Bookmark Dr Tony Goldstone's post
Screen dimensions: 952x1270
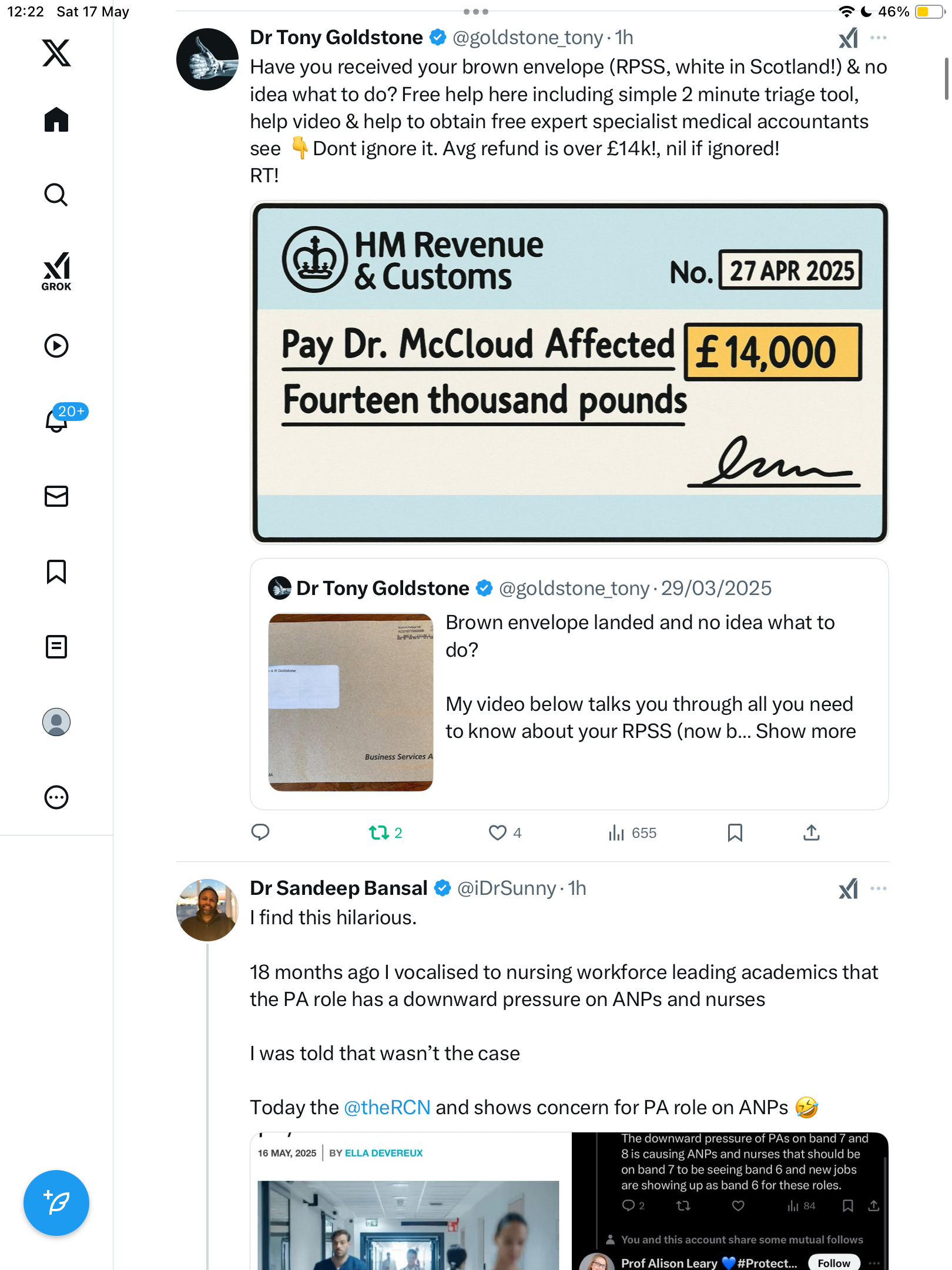[735, 833]
